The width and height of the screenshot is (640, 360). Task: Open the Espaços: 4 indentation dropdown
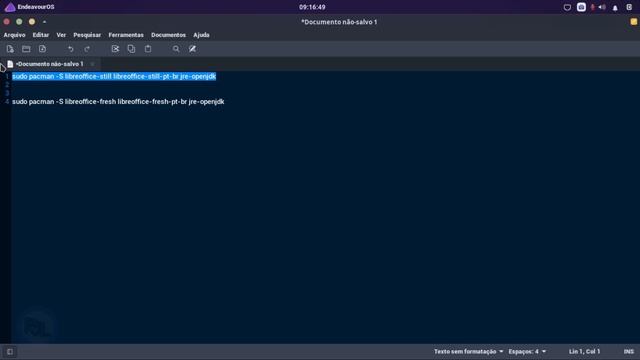[527, 351]
